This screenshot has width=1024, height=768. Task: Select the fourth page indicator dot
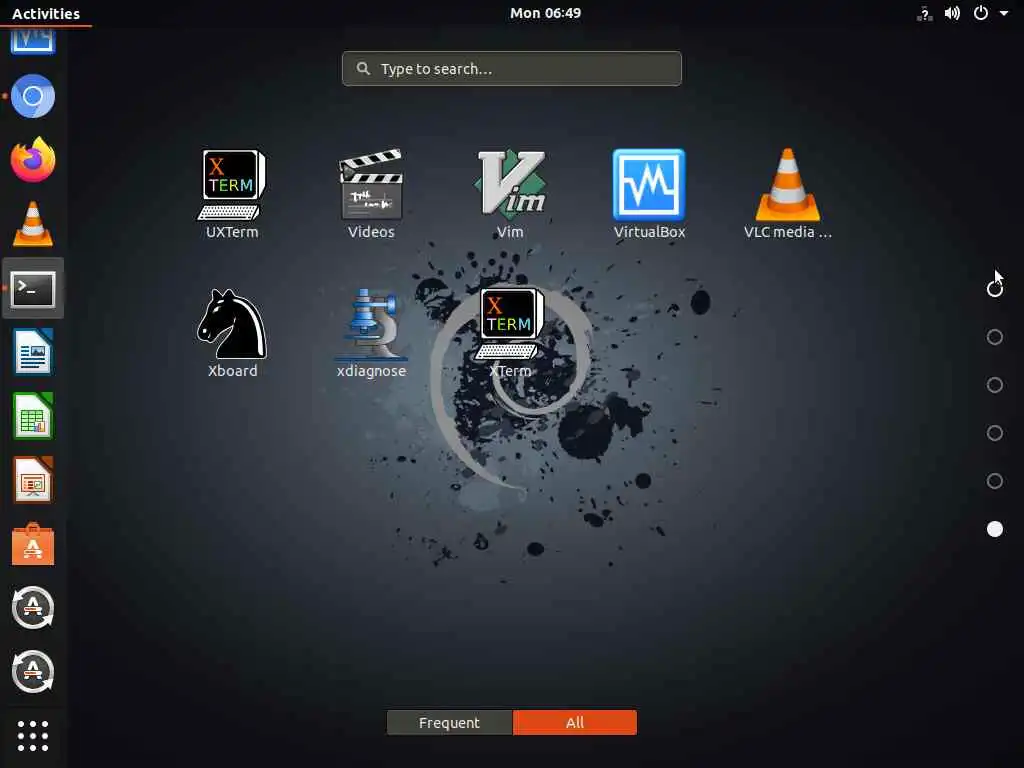995,433
